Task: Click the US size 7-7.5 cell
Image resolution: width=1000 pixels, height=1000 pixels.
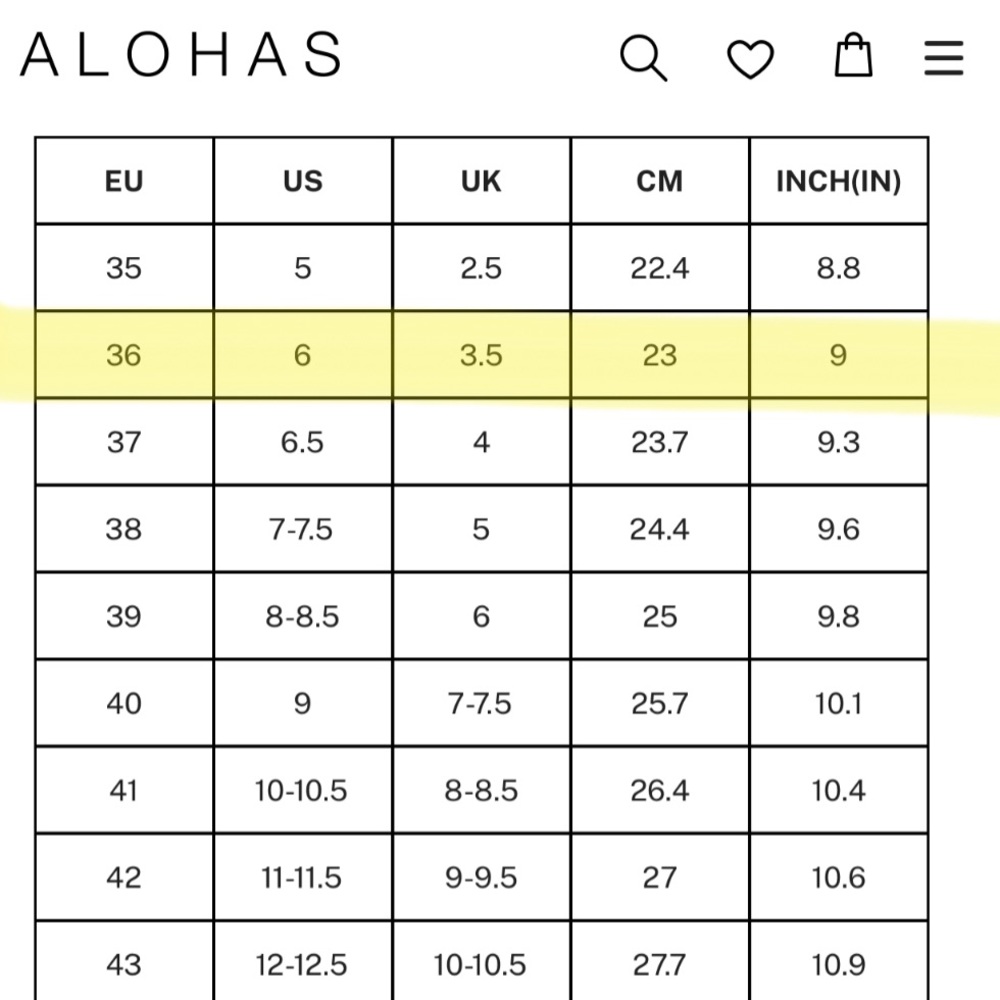Action: click(x=303, y=529)
